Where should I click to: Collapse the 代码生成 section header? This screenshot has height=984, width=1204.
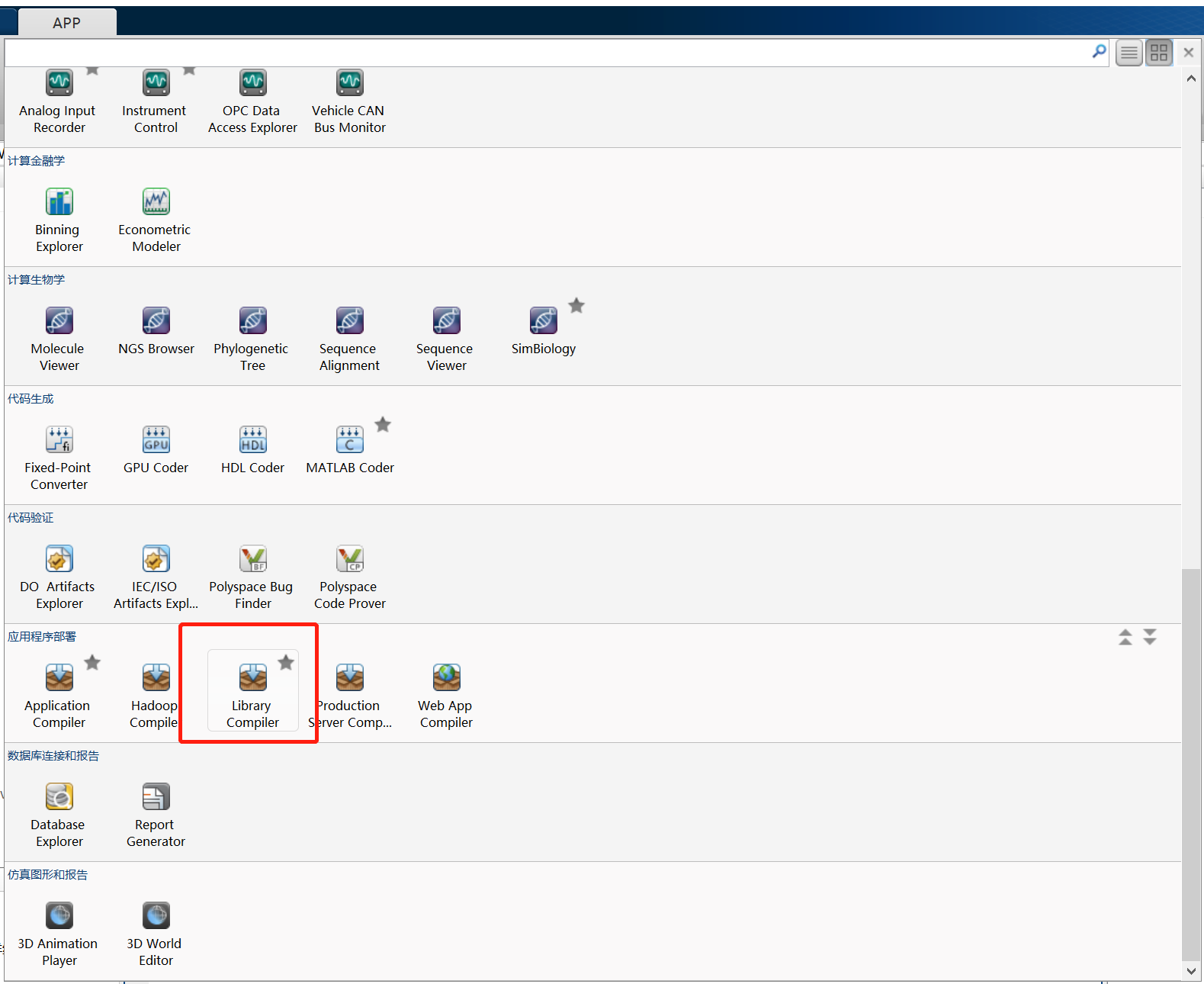31,399
